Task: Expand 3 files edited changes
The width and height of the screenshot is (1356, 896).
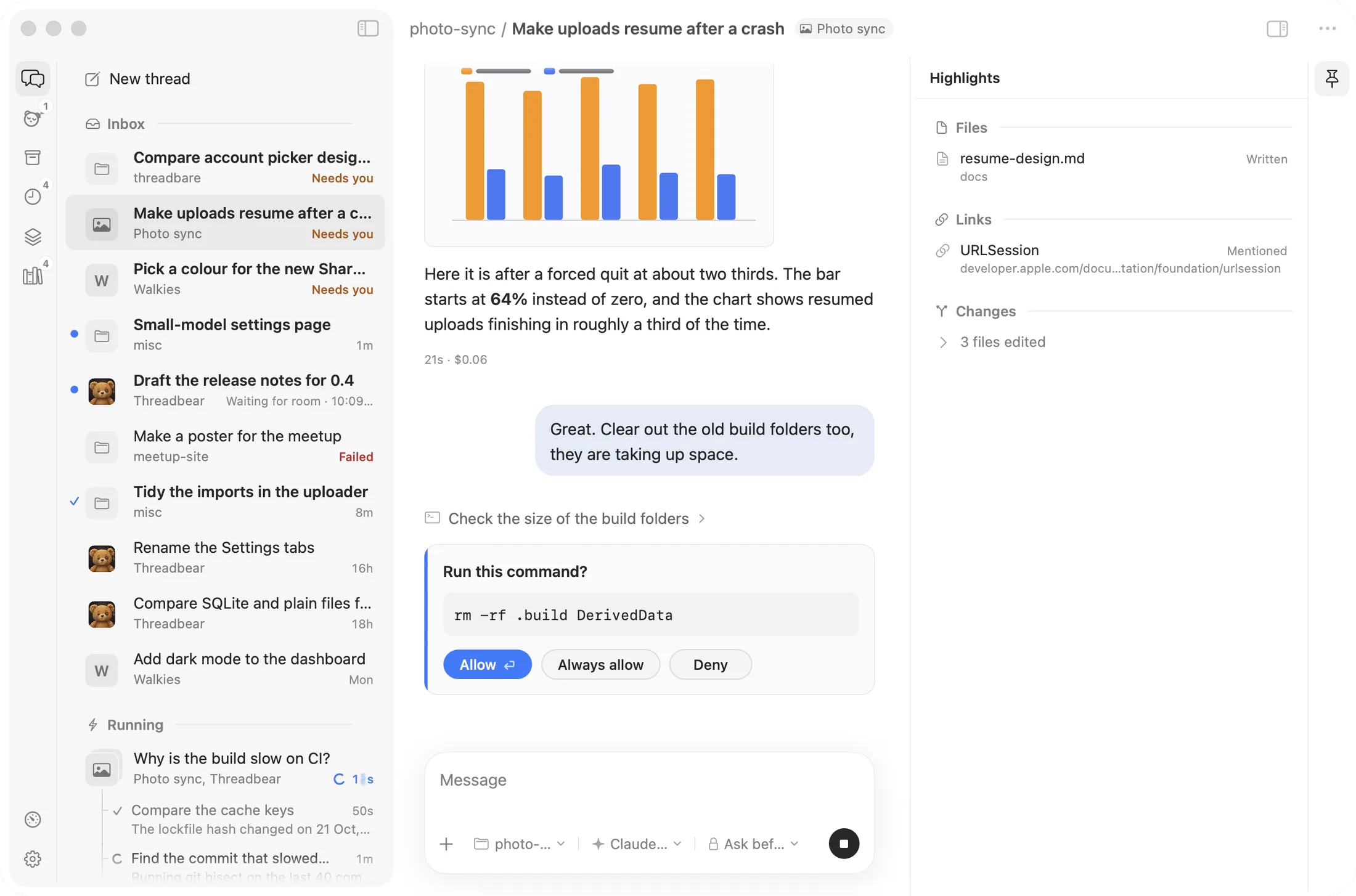Action: click(991, 342)
